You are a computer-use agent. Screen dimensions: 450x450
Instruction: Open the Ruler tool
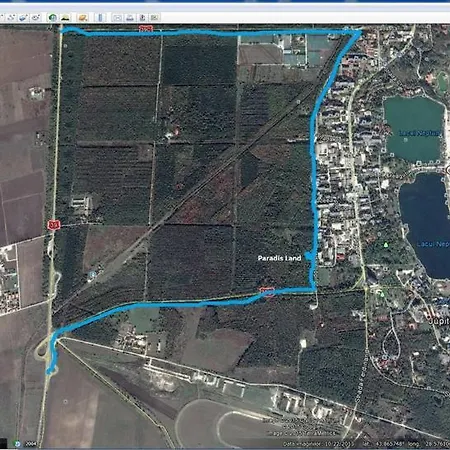tap(100, 17)
